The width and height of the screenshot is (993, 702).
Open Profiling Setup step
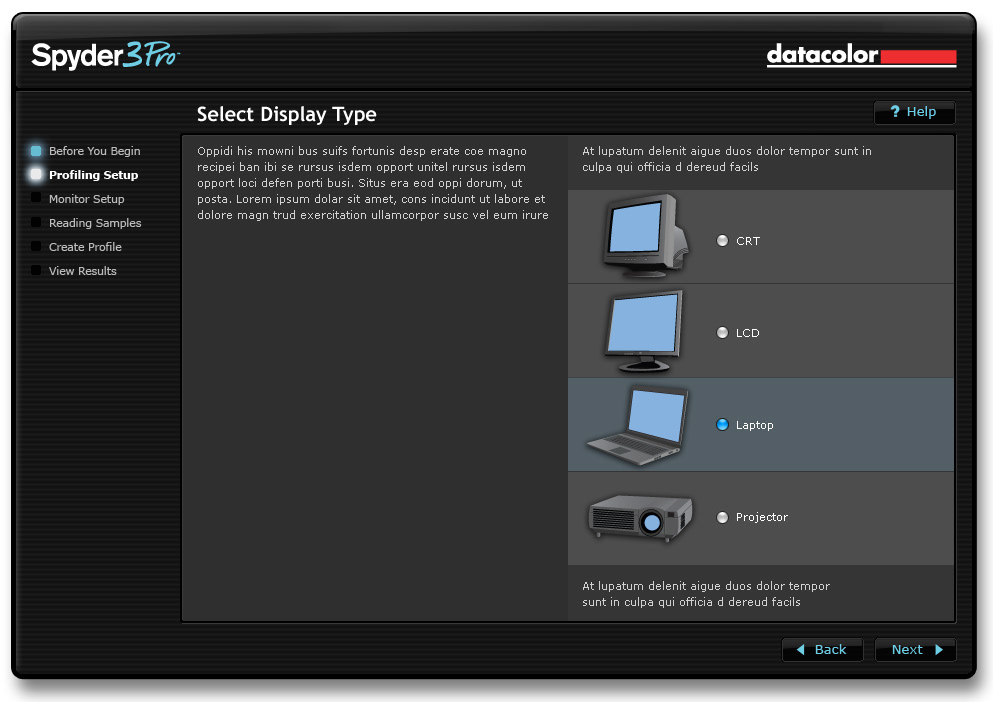click(x=93, y=175)
